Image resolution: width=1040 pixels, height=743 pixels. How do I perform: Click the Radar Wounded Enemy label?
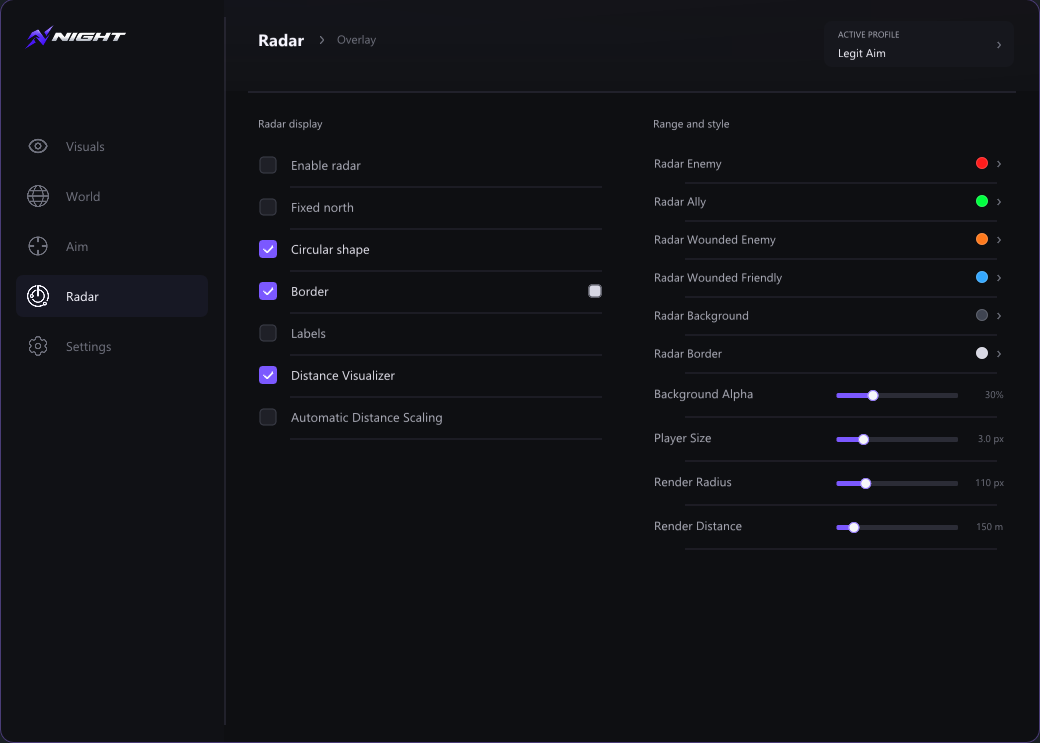714,239
